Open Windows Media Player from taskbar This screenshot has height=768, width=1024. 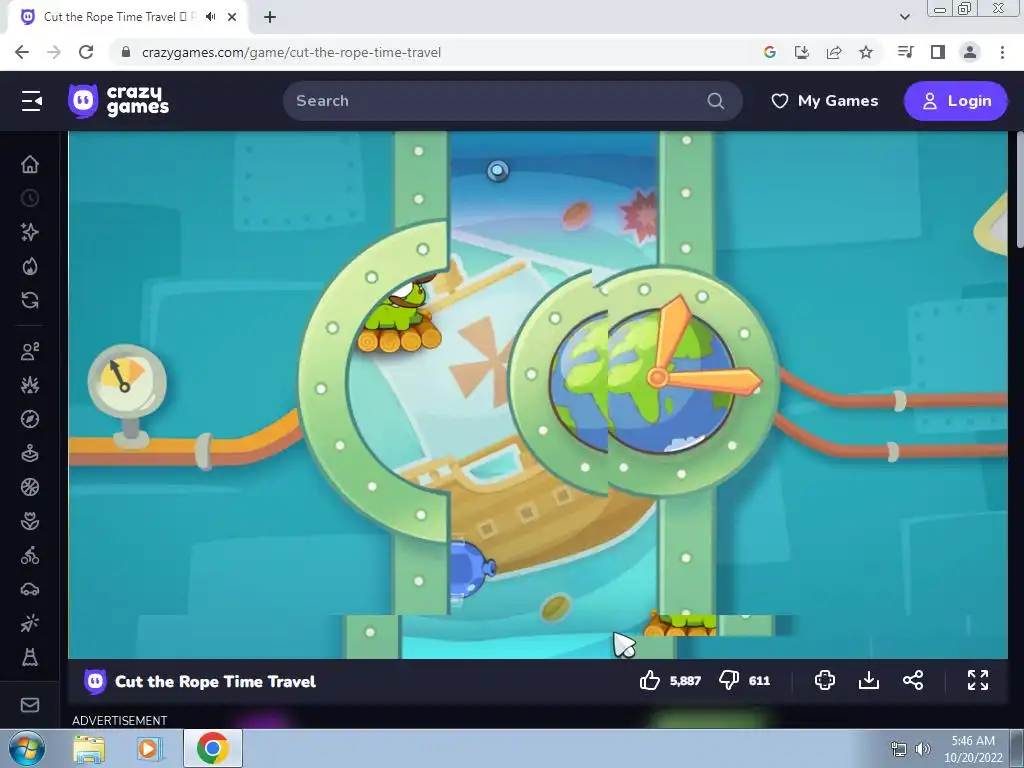coord(149,749)
